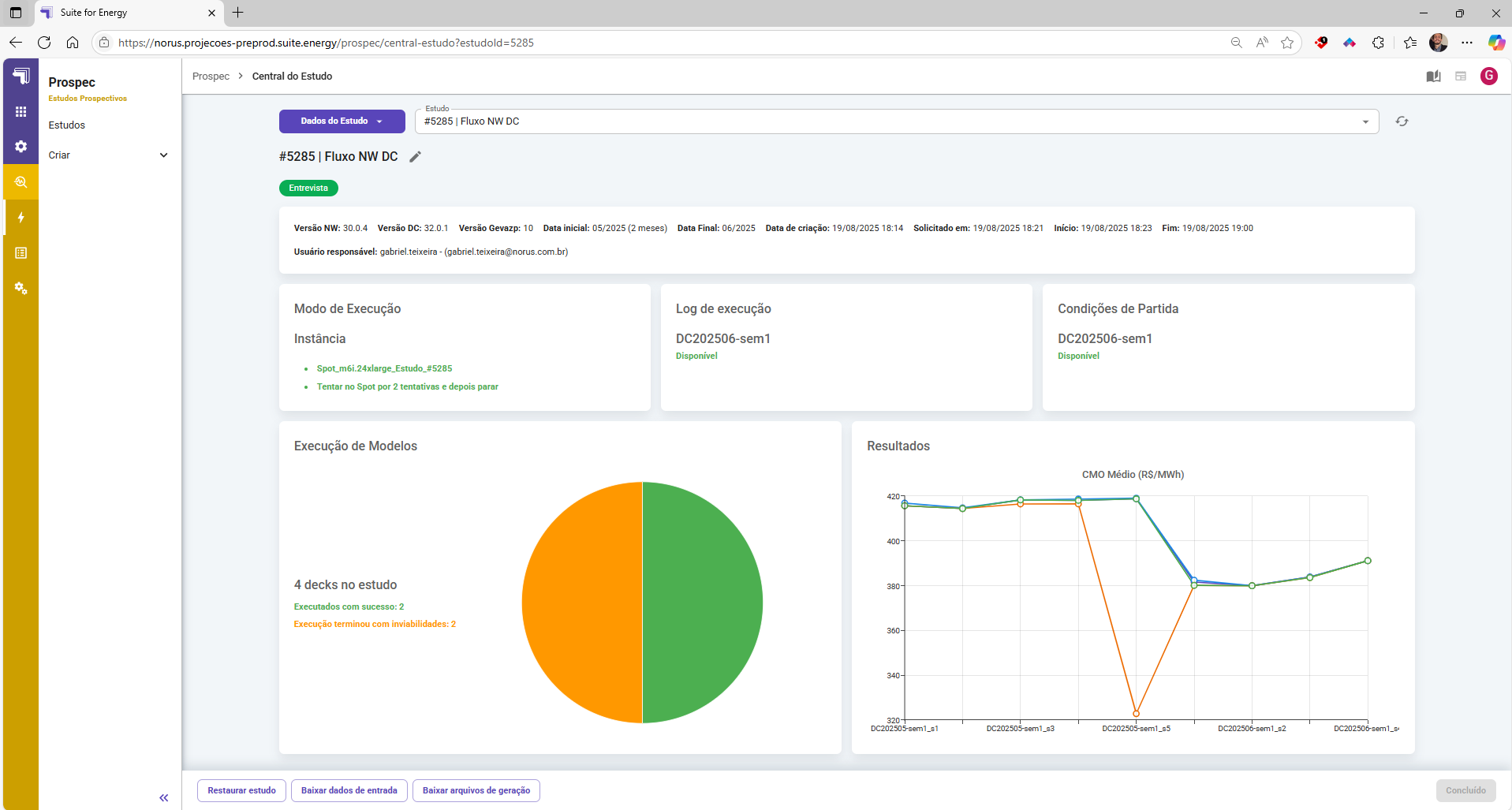
Task: Open the double-gears icon in sidebar
Action: [x=21, y=289]
